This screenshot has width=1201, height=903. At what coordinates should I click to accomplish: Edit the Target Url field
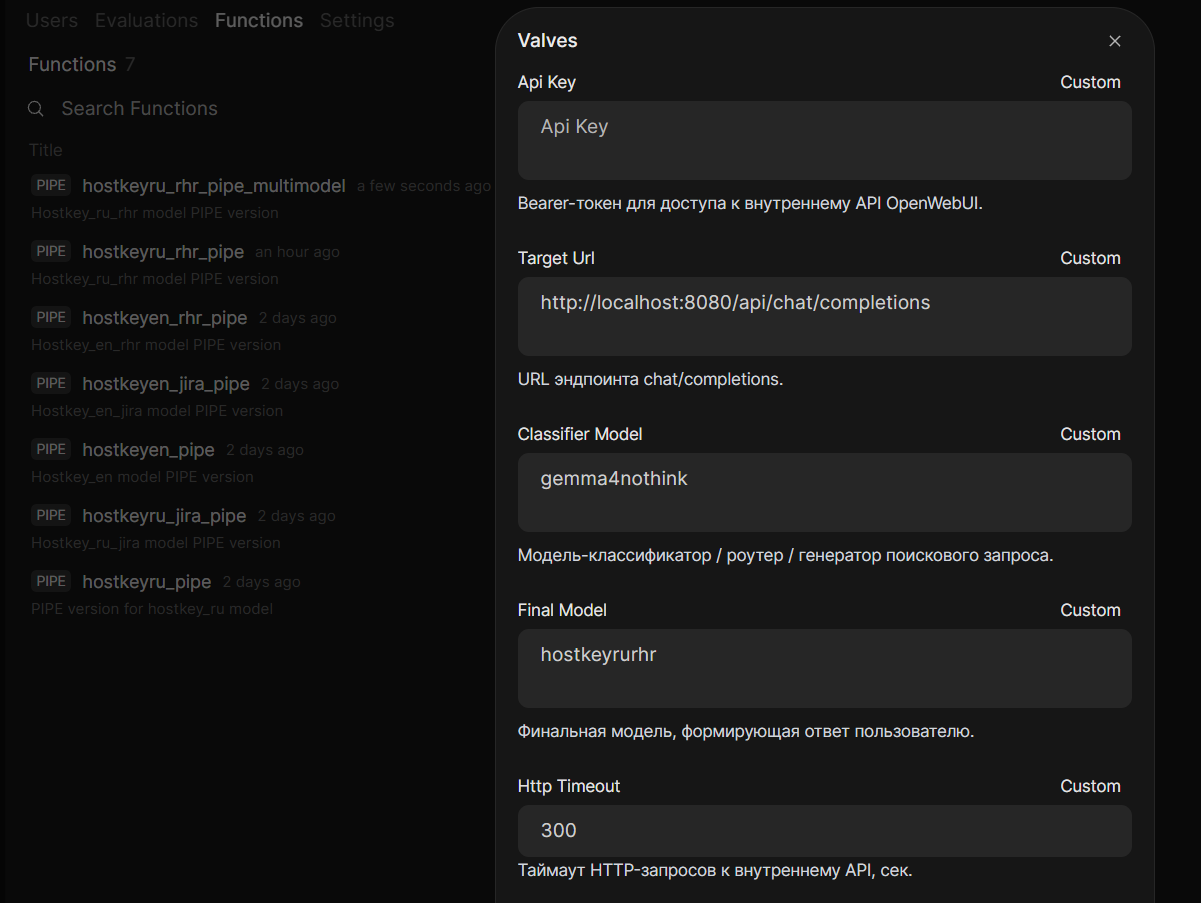click(x=824, y=316)
